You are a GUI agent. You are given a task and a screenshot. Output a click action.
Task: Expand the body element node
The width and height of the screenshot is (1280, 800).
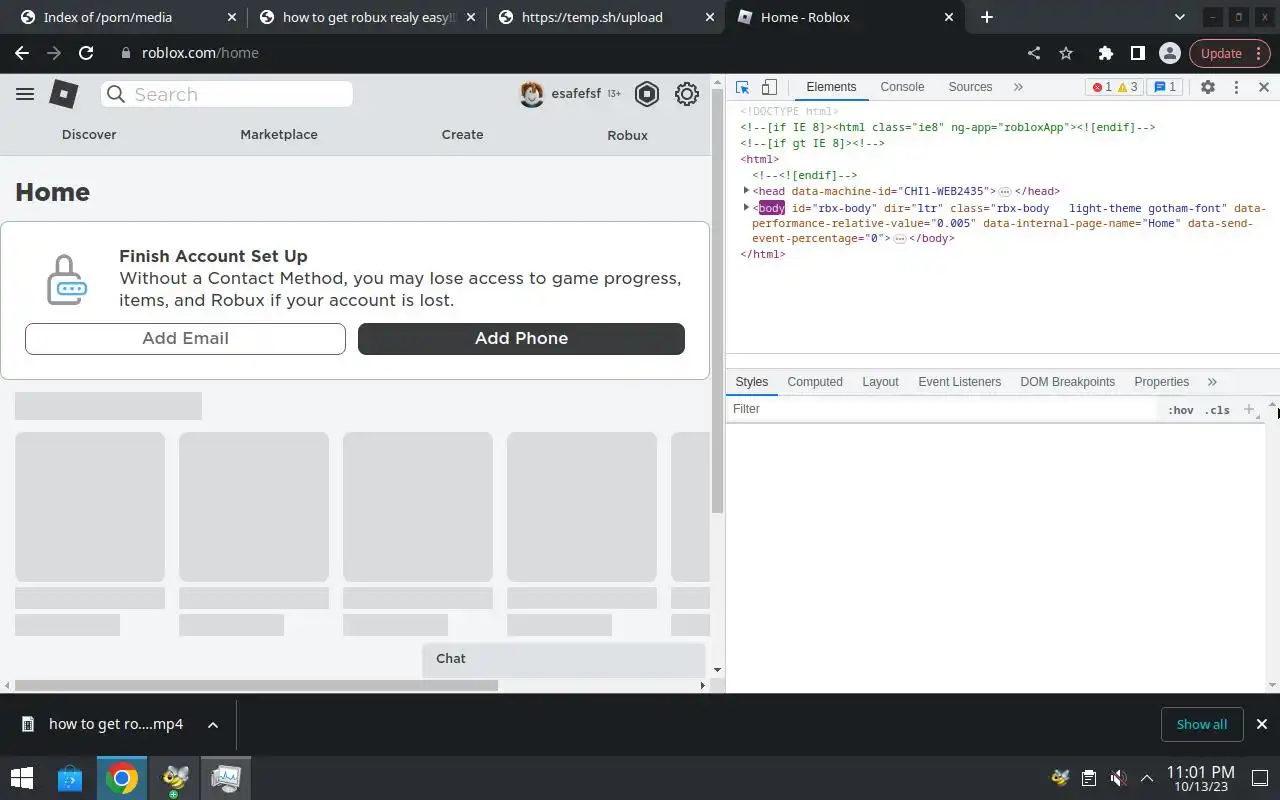(746, 208)
